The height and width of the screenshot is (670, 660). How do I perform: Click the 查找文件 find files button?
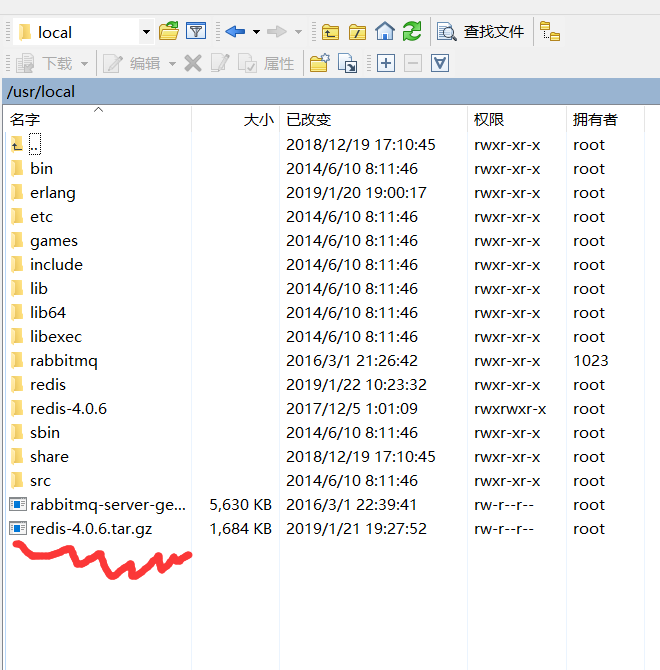[x=480, y=32]
